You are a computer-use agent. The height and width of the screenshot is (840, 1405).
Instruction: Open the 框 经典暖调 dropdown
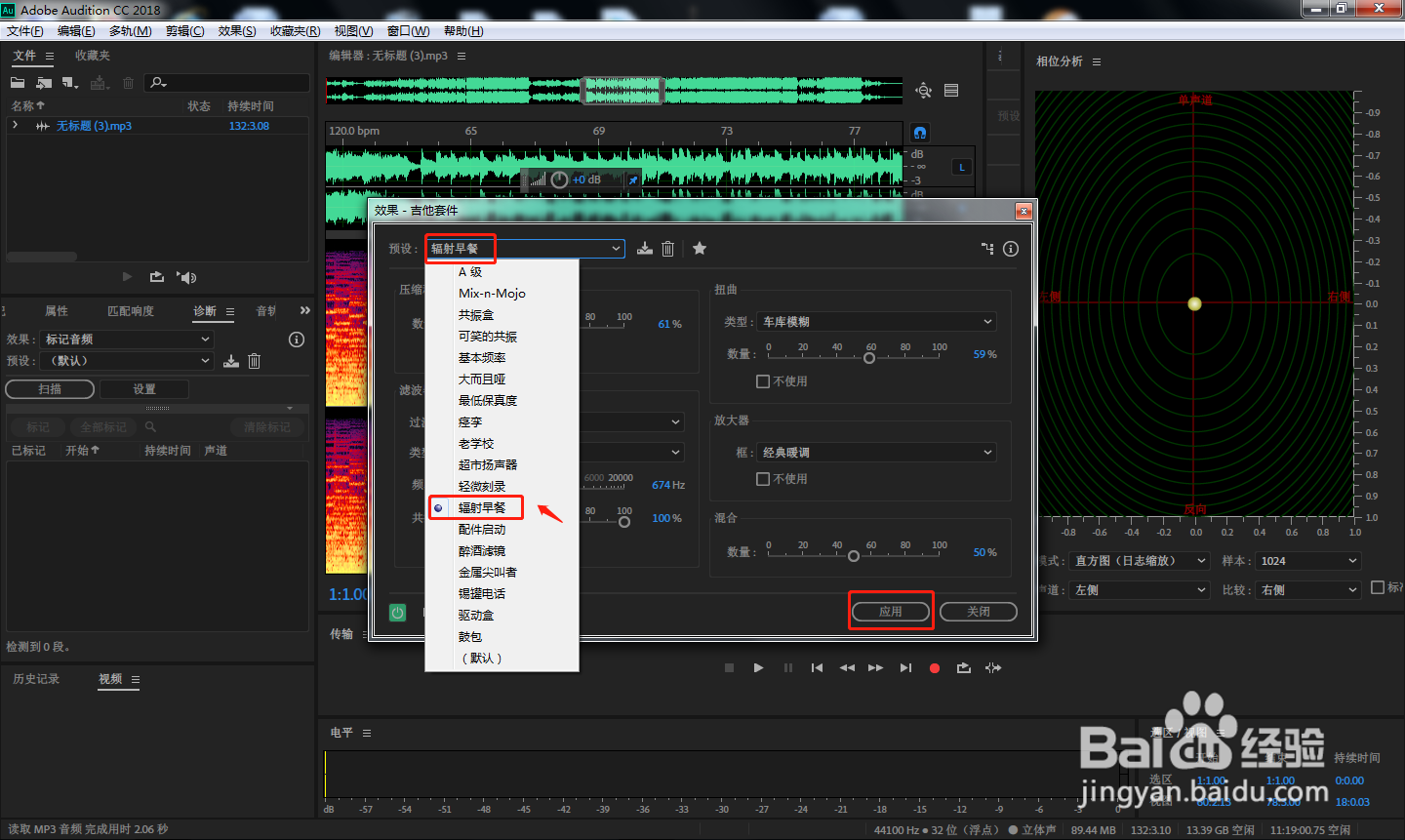876,453
